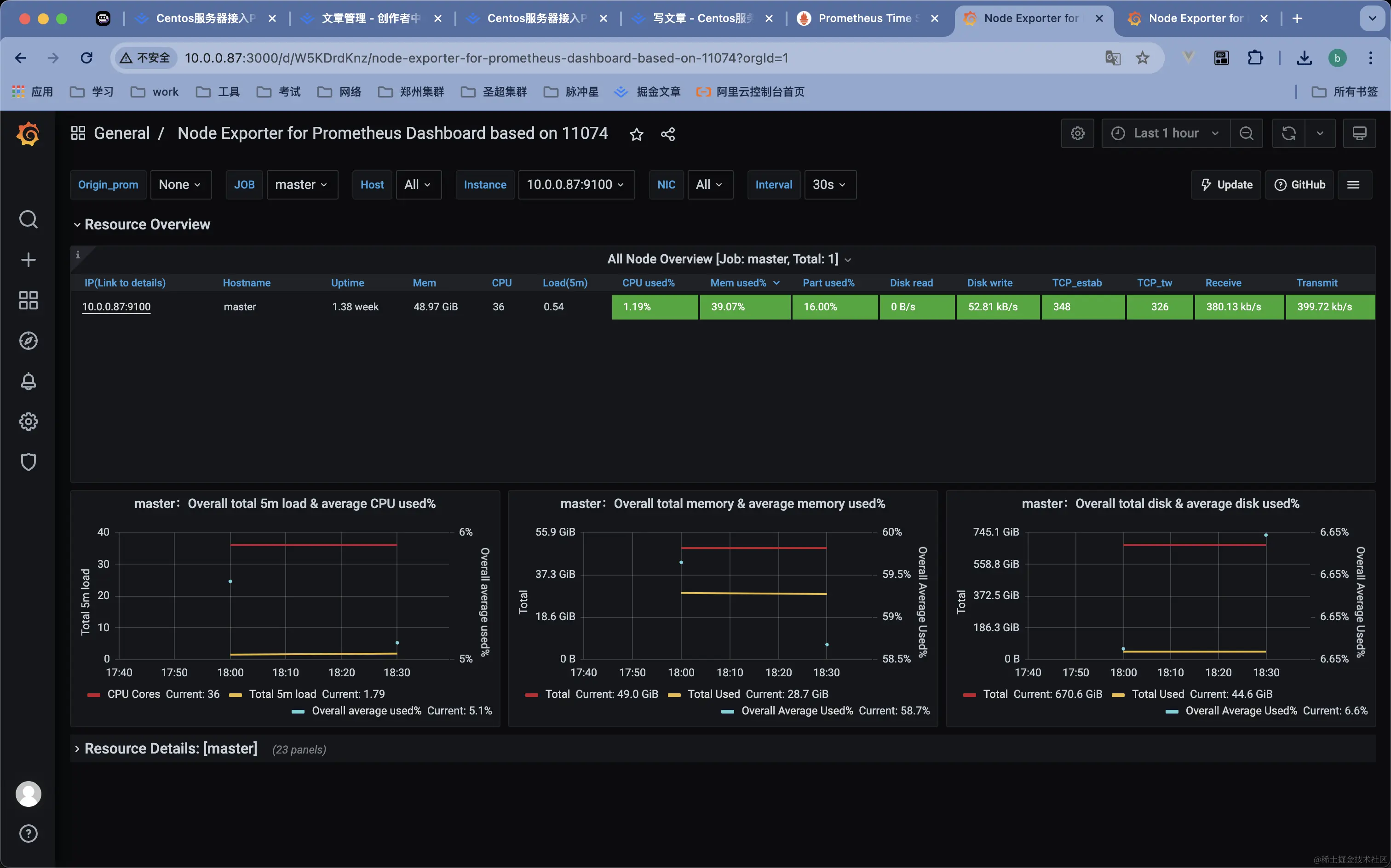Open Grafana search from sidebar
The height and width of the screenshot is (868, 1391).
click(x=28, y=219)
